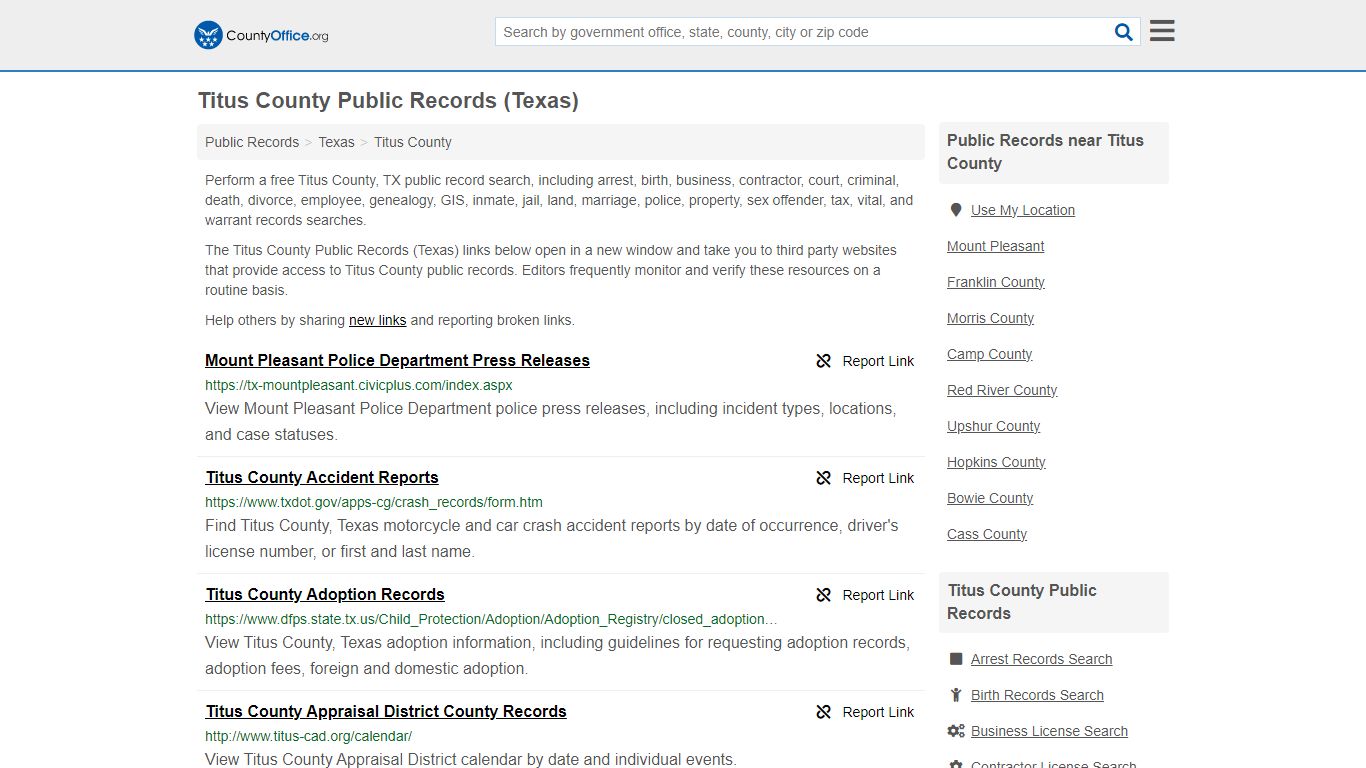Open Franklin County nearby records

point(996,282)
